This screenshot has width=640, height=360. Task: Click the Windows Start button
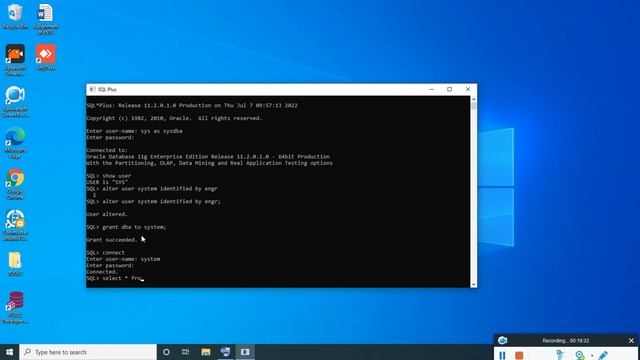point(9,352)
